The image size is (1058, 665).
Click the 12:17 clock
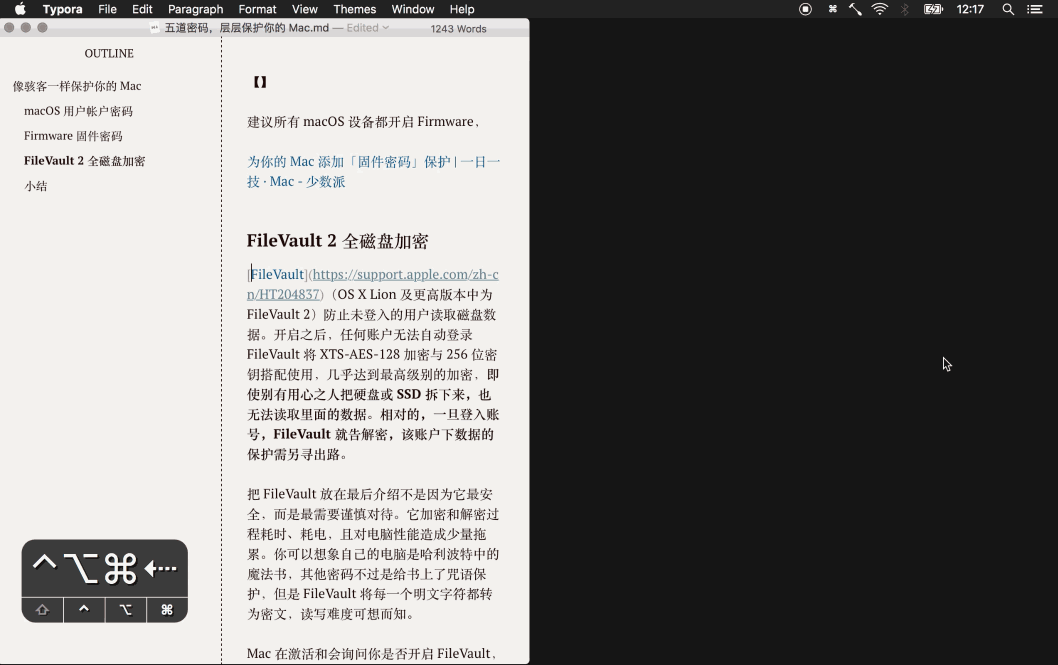click(x=970, y=9)
